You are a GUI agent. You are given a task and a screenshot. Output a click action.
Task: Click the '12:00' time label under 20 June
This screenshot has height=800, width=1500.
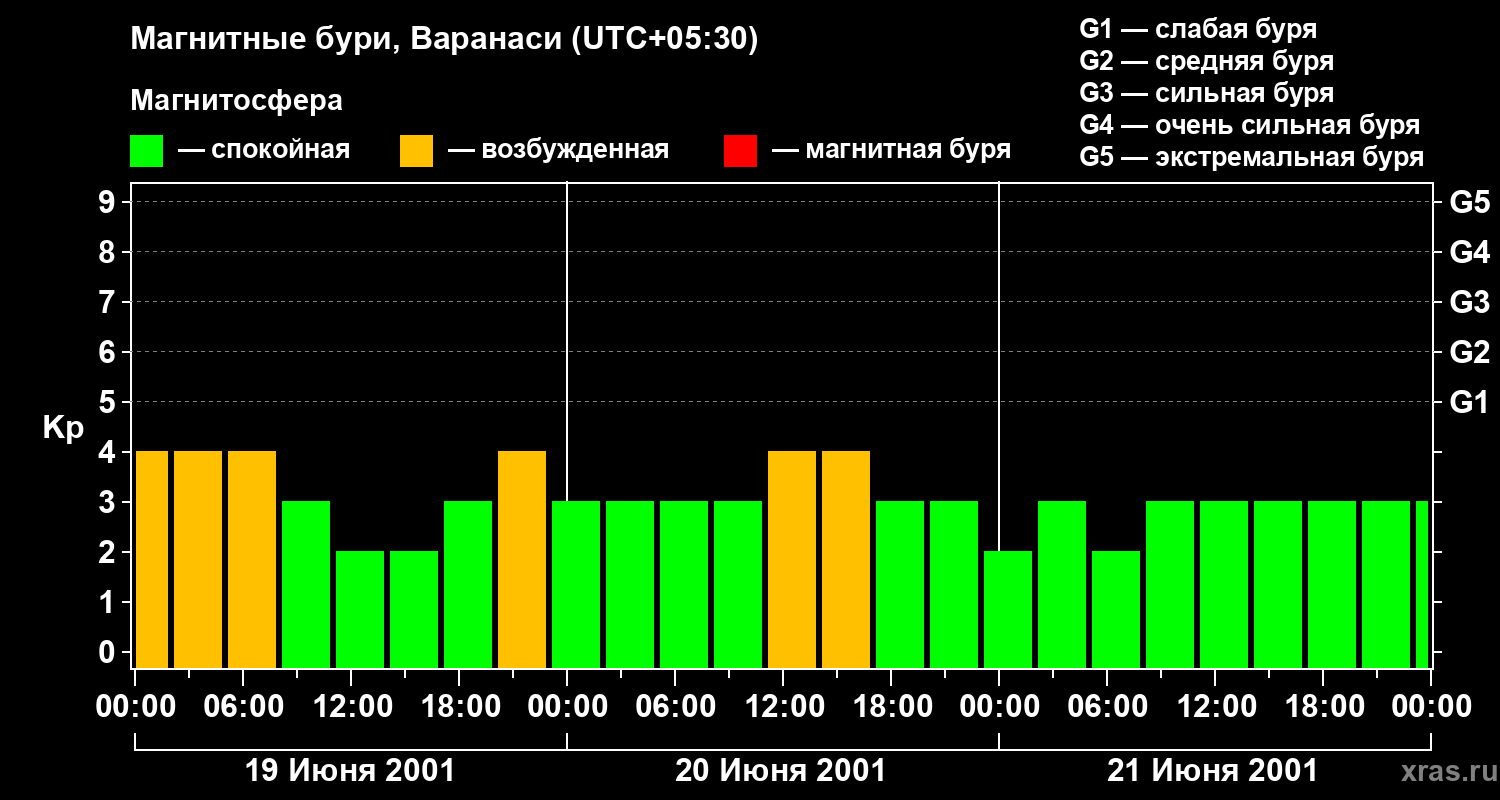pos(783,706)
